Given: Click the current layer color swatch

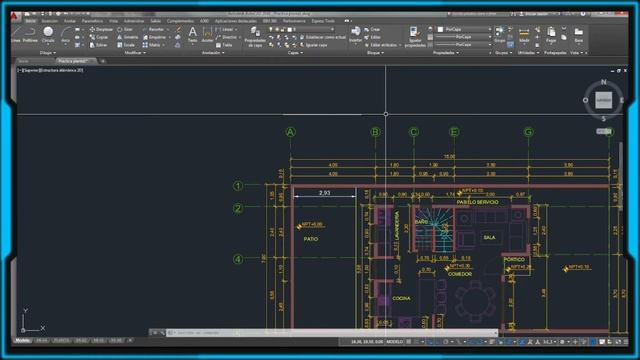Looking at the screenshot, I should pyautogui.click(x=289, y=29).
